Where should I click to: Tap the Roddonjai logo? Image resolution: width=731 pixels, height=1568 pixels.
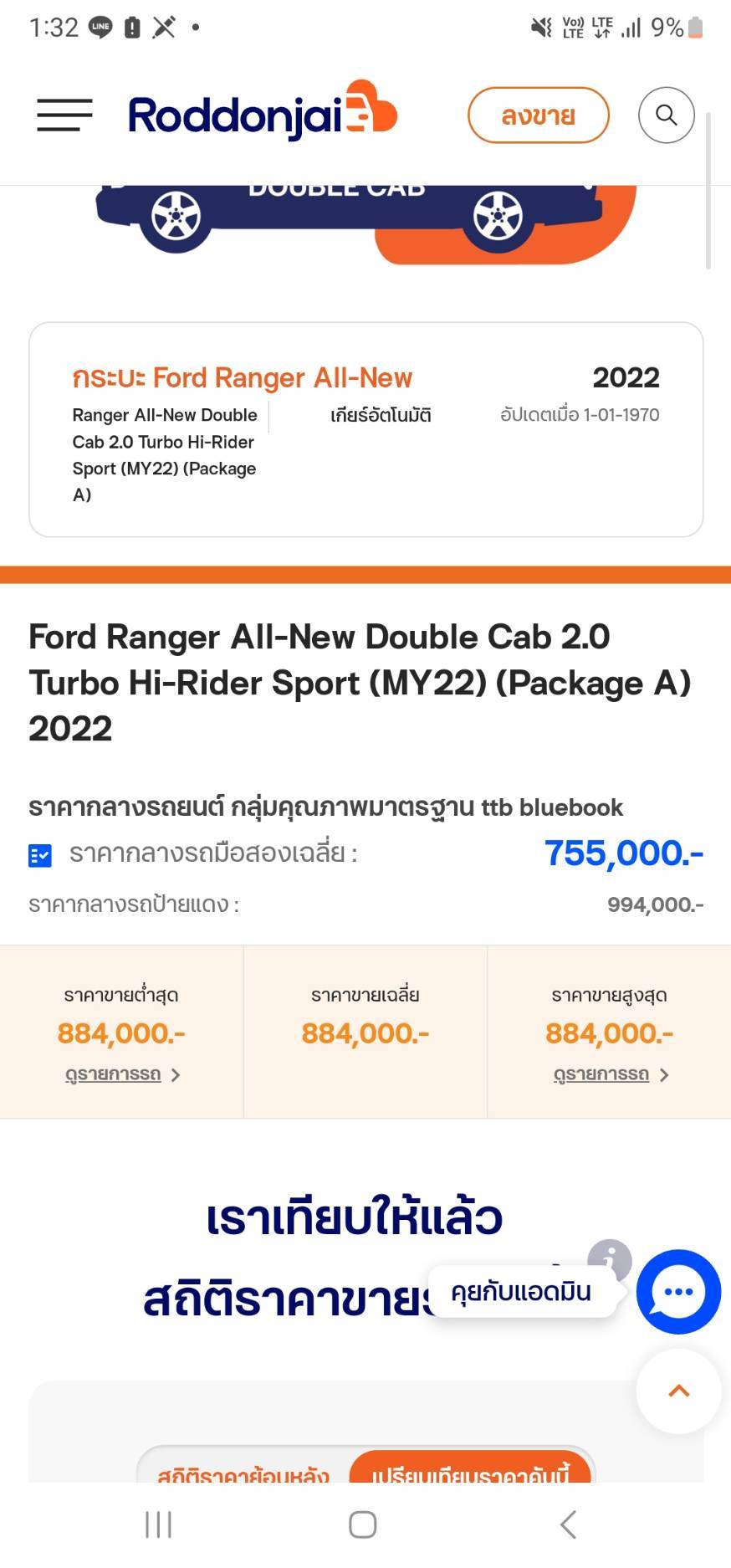[x=262, y=113]
